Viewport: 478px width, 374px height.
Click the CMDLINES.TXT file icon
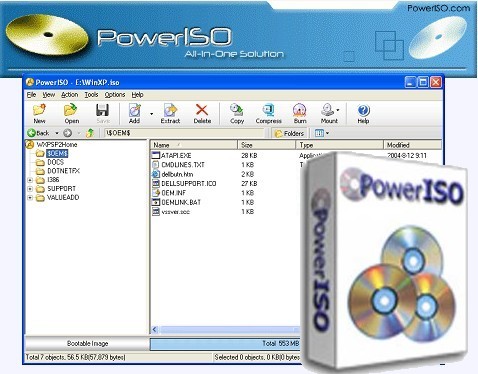click(x=156, y=165)
